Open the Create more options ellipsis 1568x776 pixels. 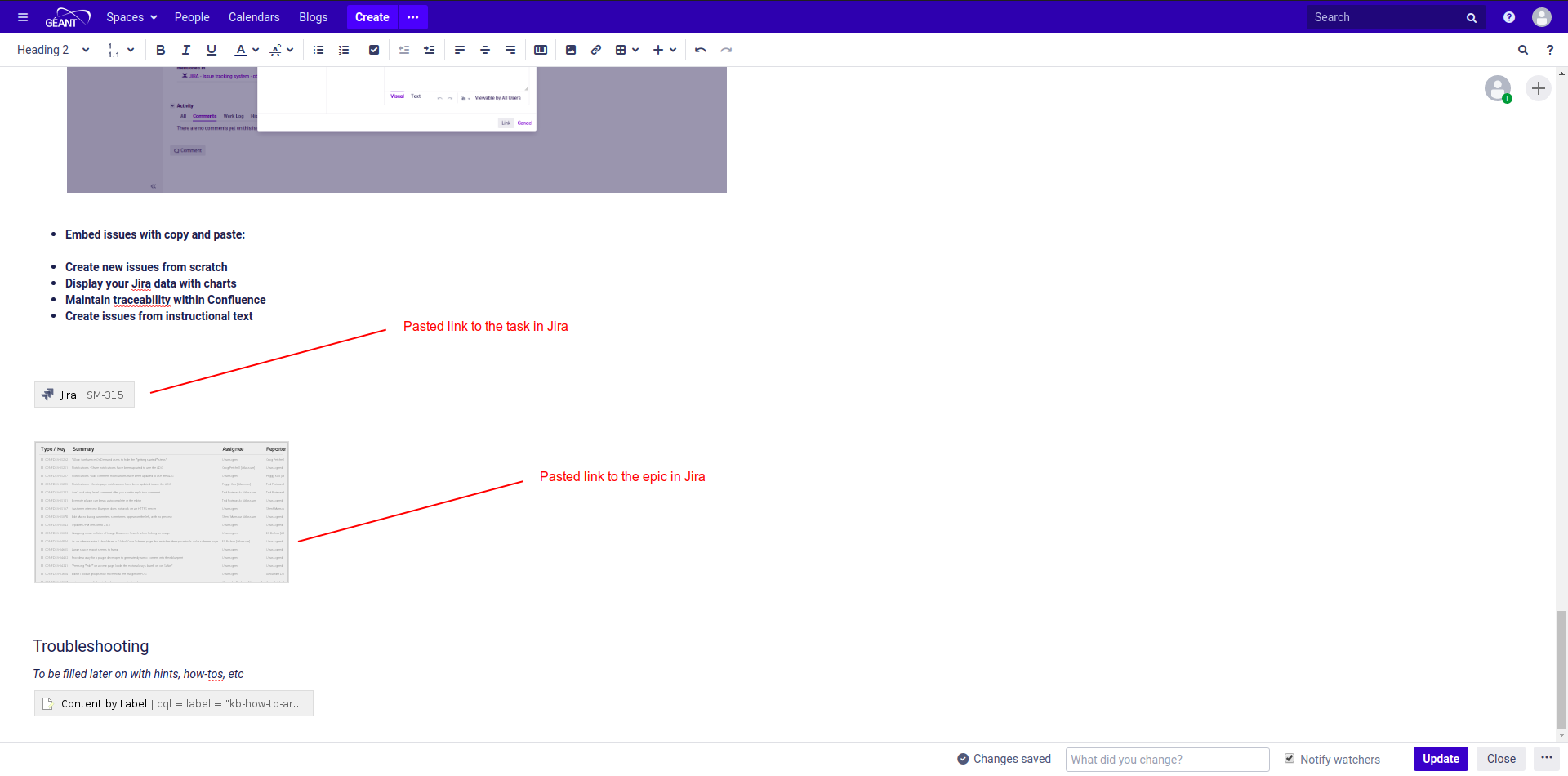(x=413, y=17)
